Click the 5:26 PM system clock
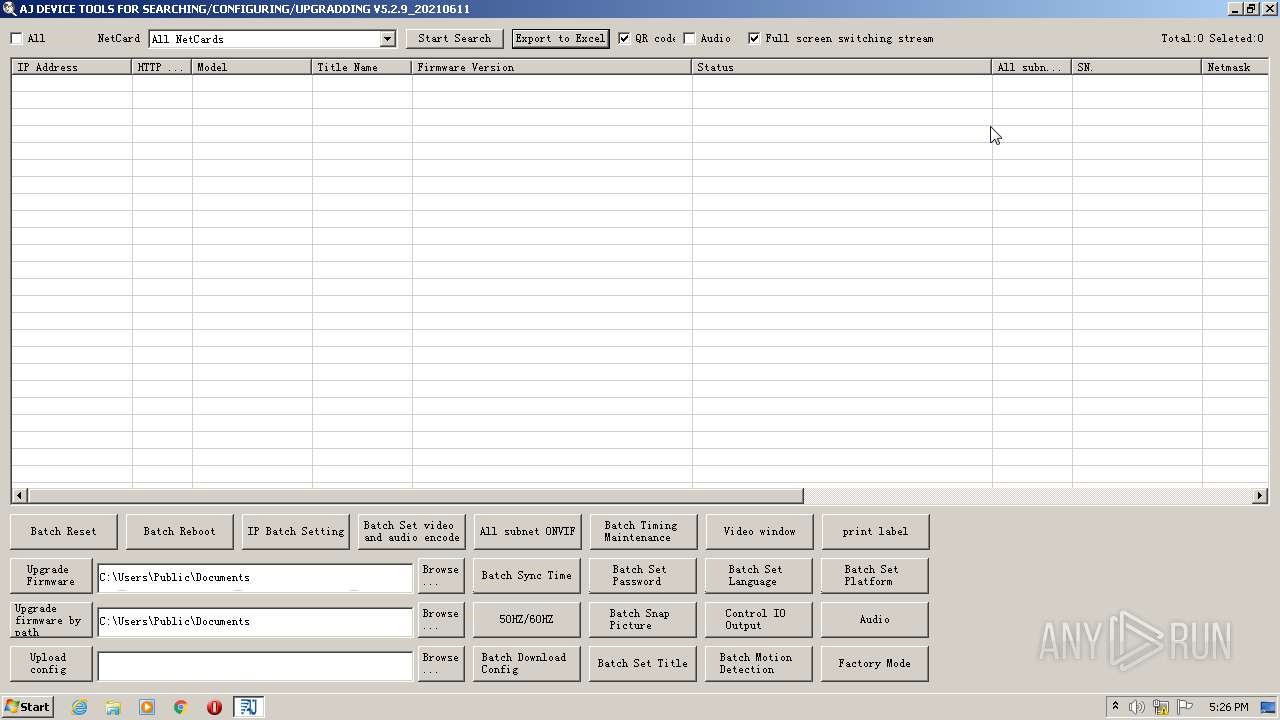Image resolution: width=1280 pixels, height=720 pixels. [1228, 707]
